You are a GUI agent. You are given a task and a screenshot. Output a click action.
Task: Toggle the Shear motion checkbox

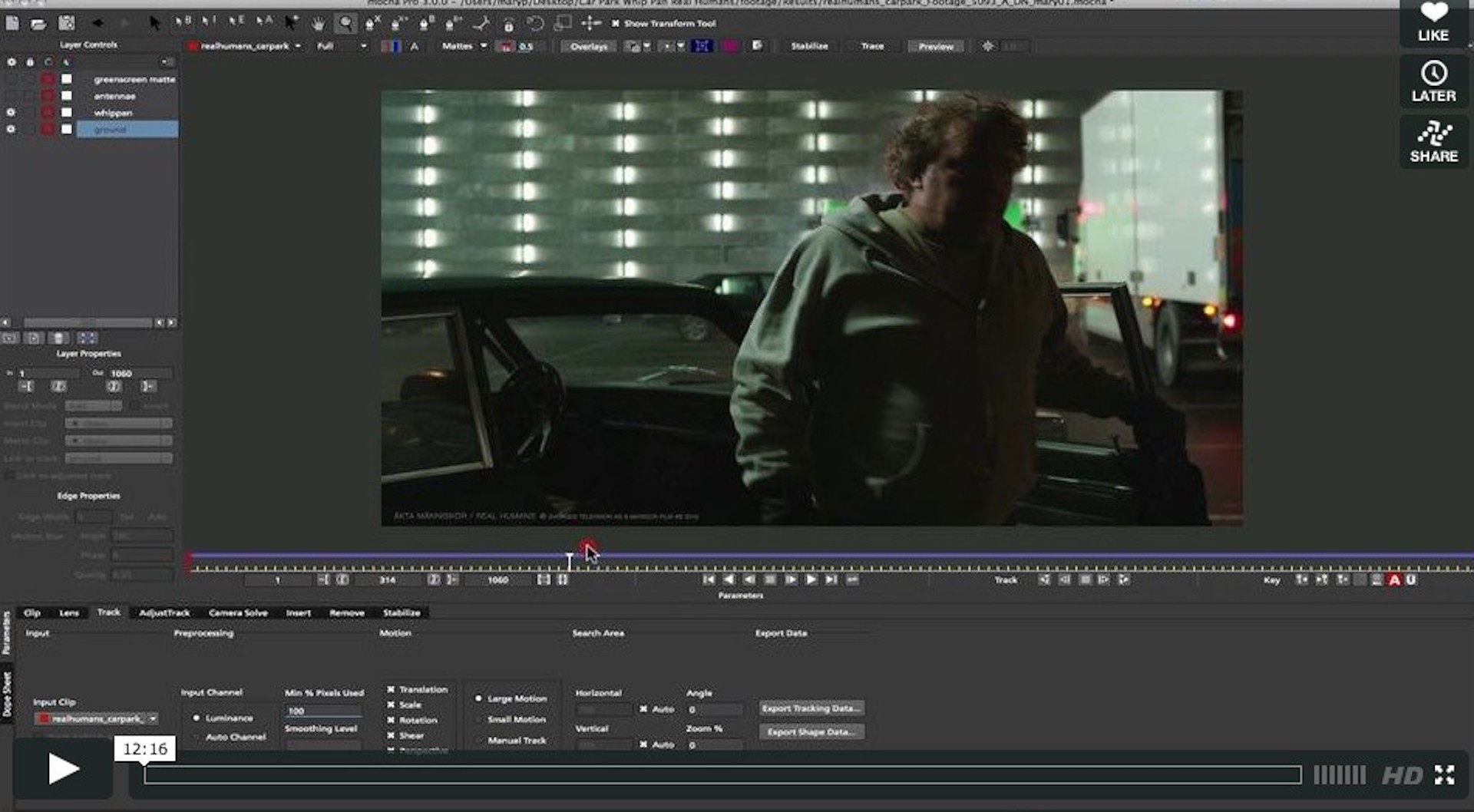pos(391,735)
